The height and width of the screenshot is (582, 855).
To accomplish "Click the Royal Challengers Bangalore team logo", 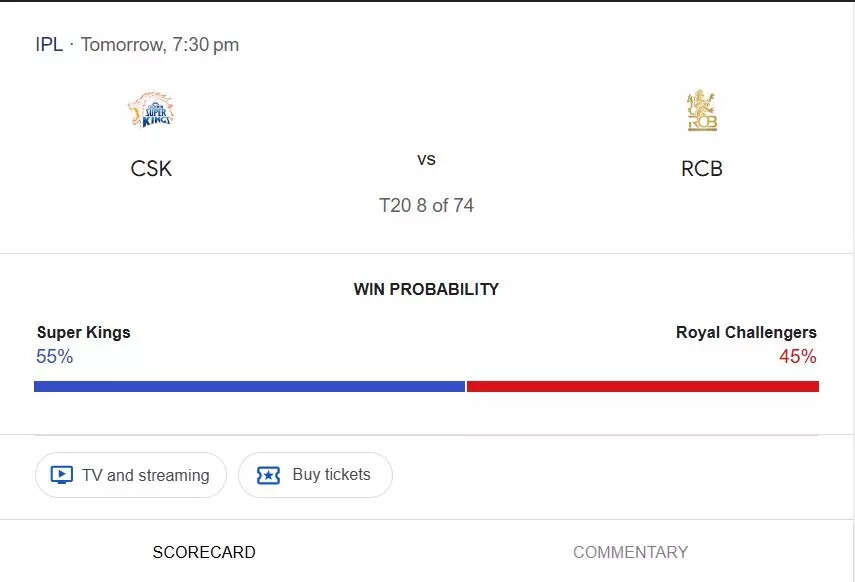I will [701, 111].
